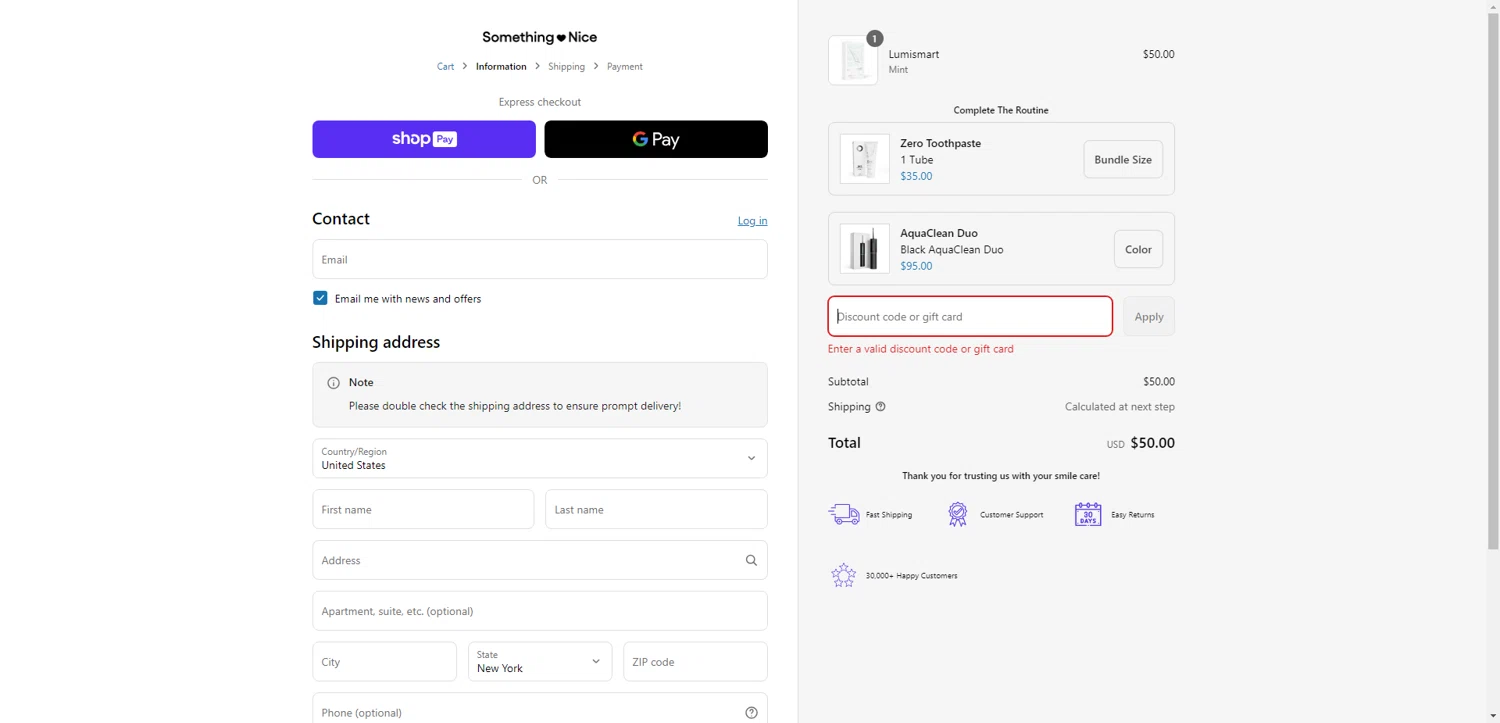Viewport: 1500px width, 723px height.
Task: Go back to Cart breadcrumb
Action: pos(445,67)
